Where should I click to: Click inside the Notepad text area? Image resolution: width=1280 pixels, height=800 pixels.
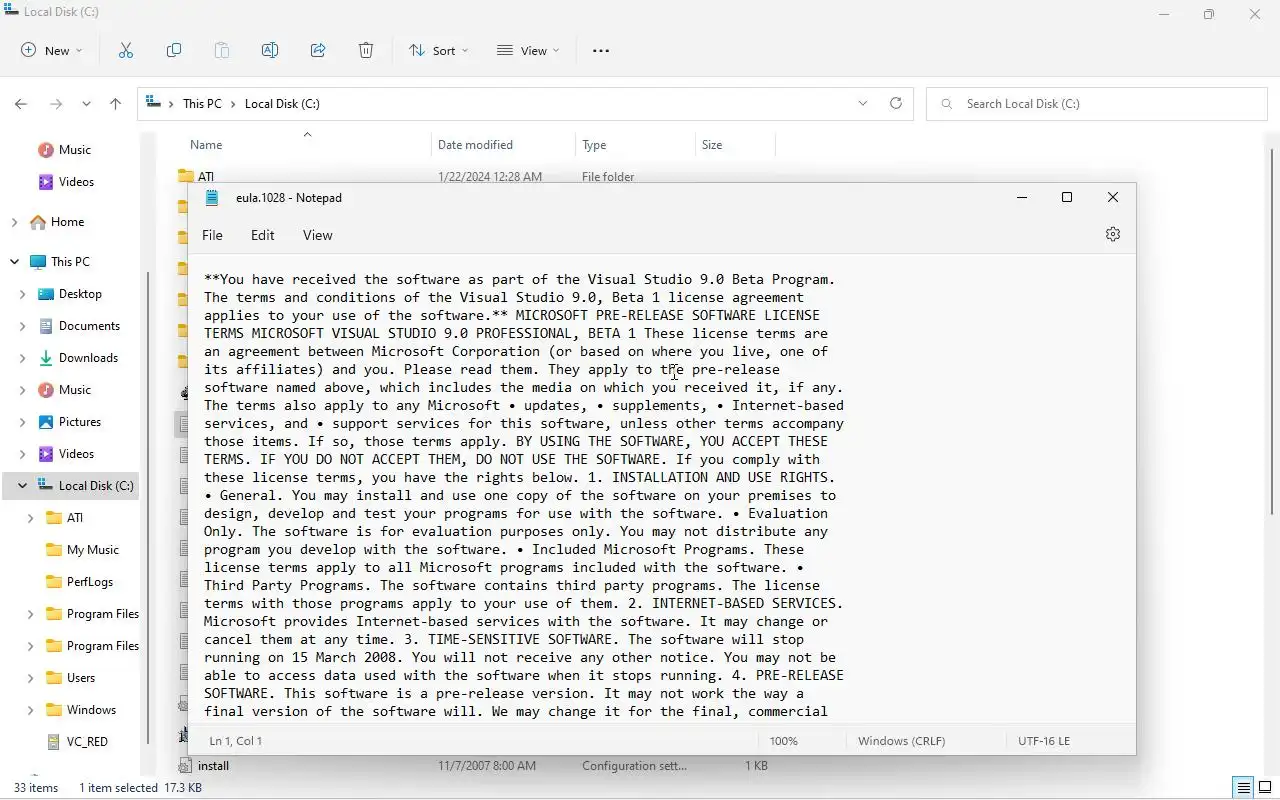[662, 490]
